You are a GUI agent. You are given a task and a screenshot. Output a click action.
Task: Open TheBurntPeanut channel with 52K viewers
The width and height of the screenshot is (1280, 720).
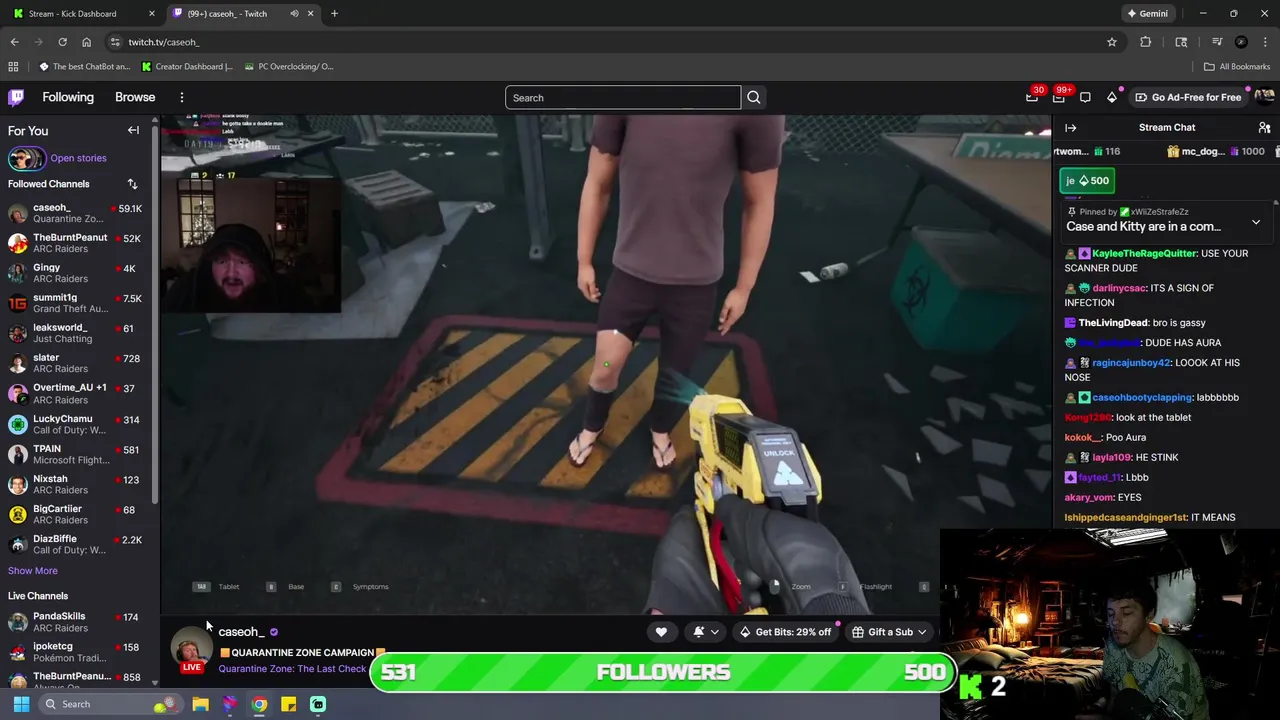click(x=76, y=244)
